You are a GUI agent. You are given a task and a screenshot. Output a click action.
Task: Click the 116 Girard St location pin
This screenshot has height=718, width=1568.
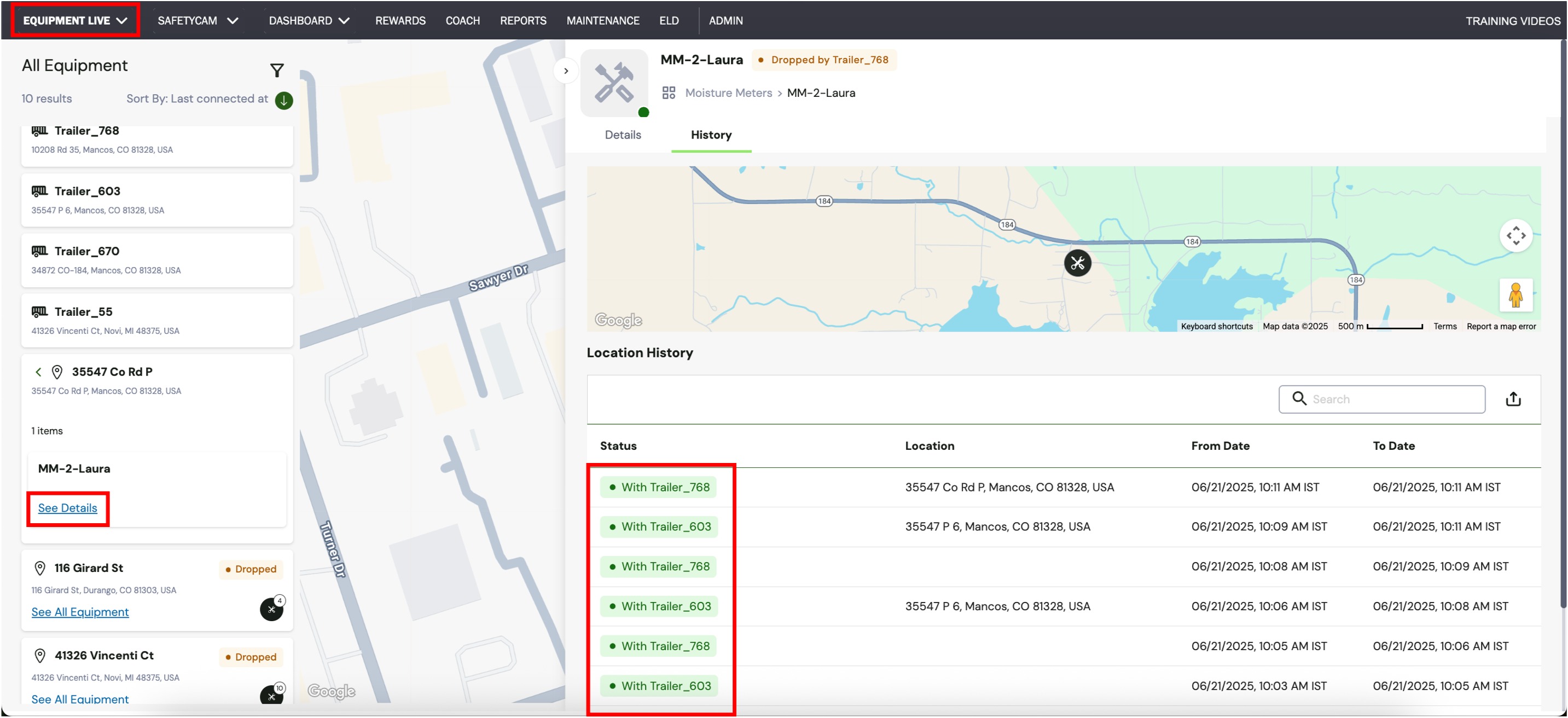pos(40,568)
